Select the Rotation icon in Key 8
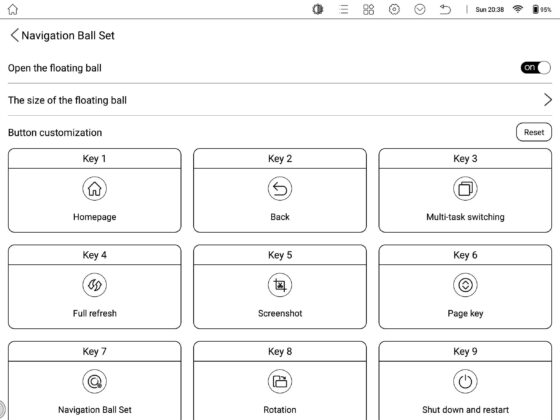The height and width of the screenshot is (420, 560). click(280, 381)
